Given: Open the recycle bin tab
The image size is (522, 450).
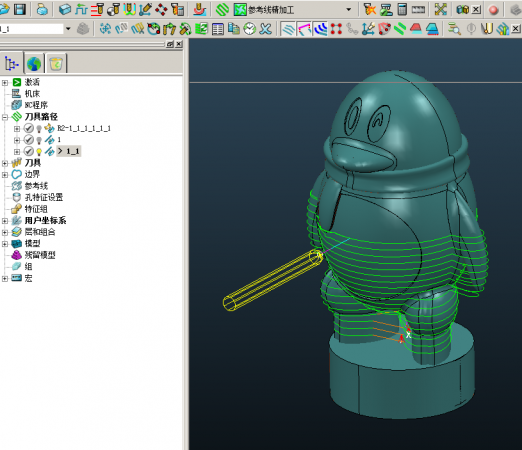Looking at the screenshot, I should (x=56, y=63).
